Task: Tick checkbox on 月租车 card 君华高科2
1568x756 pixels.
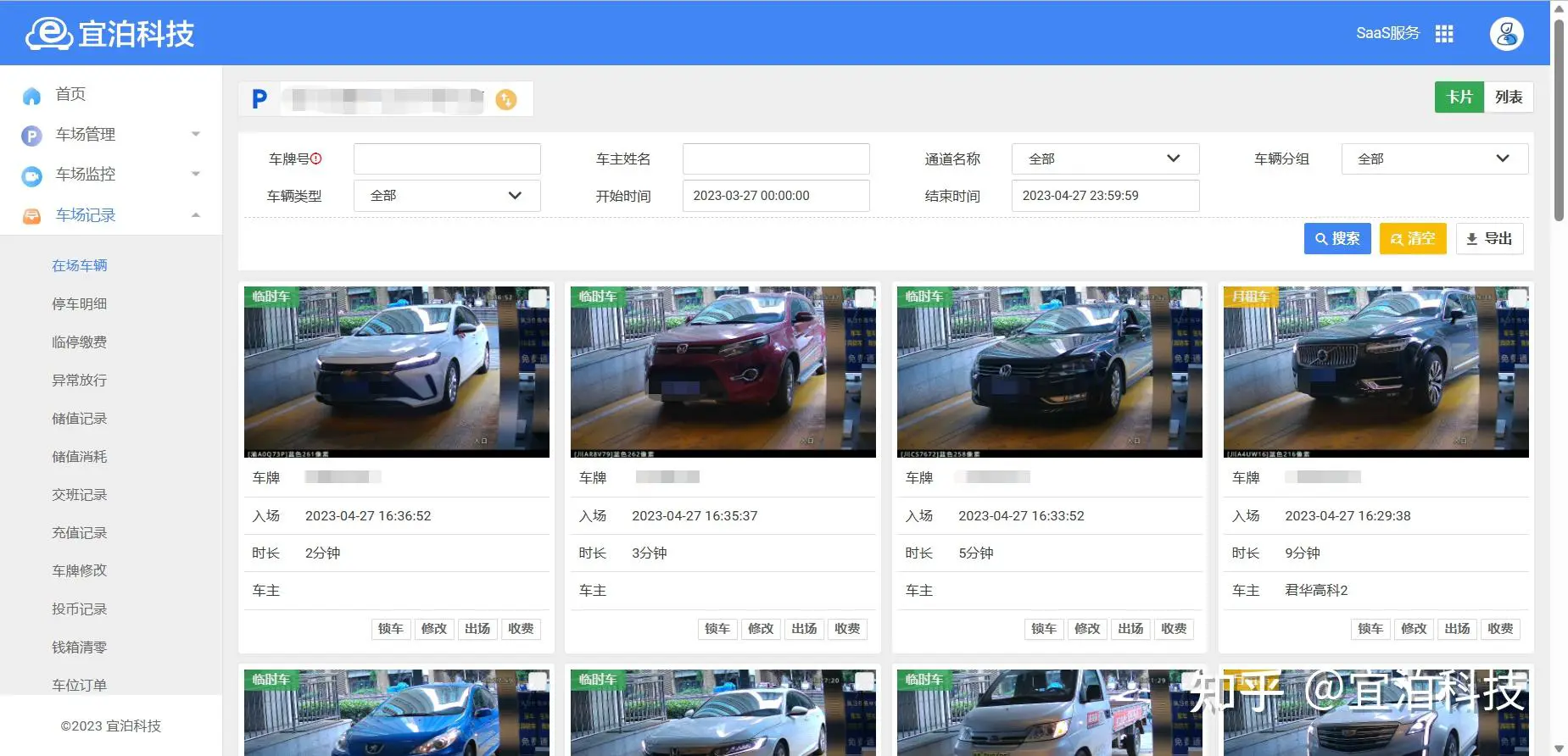Action: pos(1517,297)
